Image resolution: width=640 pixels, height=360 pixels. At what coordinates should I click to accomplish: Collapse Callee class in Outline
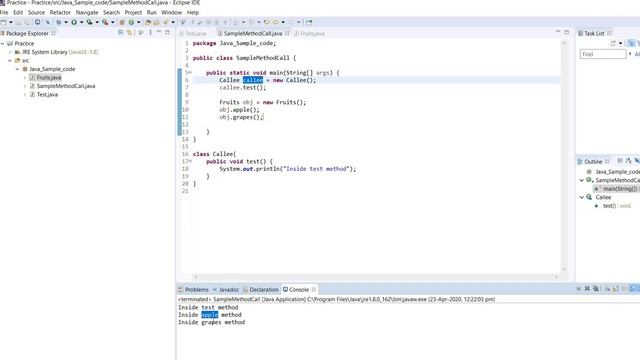coord(582,197)
